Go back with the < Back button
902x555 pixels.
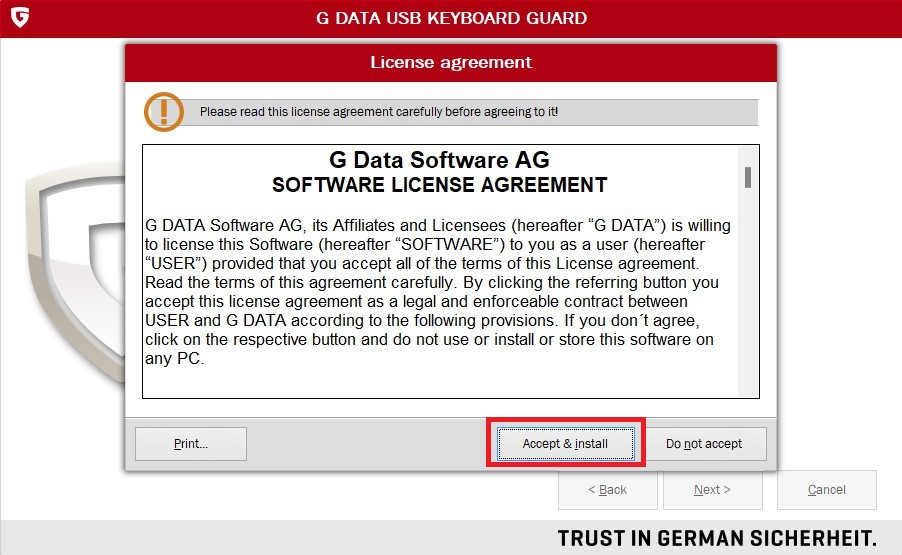tap(607, 489)
